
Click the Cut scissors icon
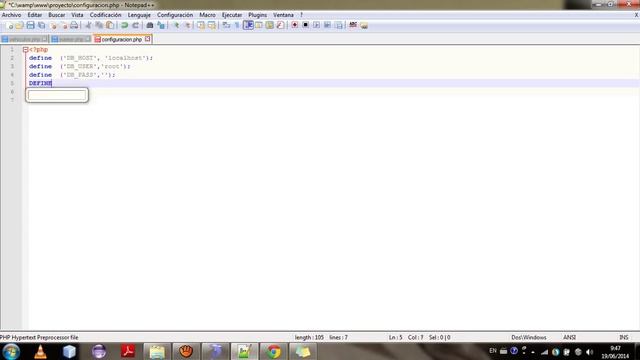88,25
